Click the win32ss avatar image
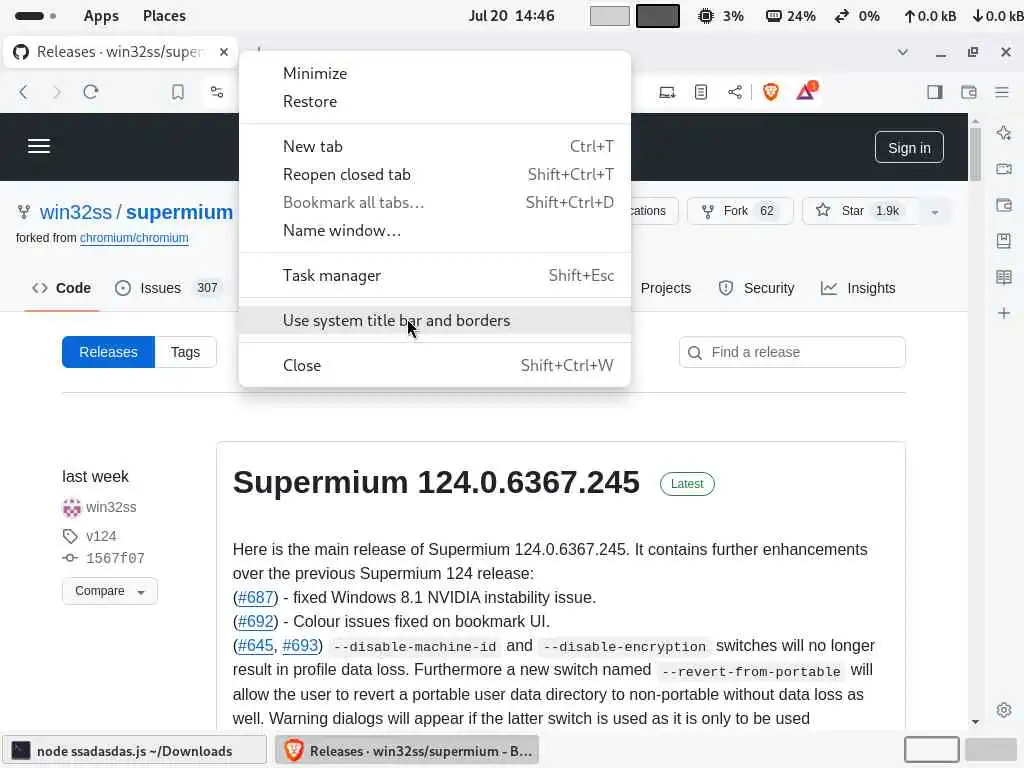Image resolution: width=1024 pixels, height=768 pixels. 71,507
